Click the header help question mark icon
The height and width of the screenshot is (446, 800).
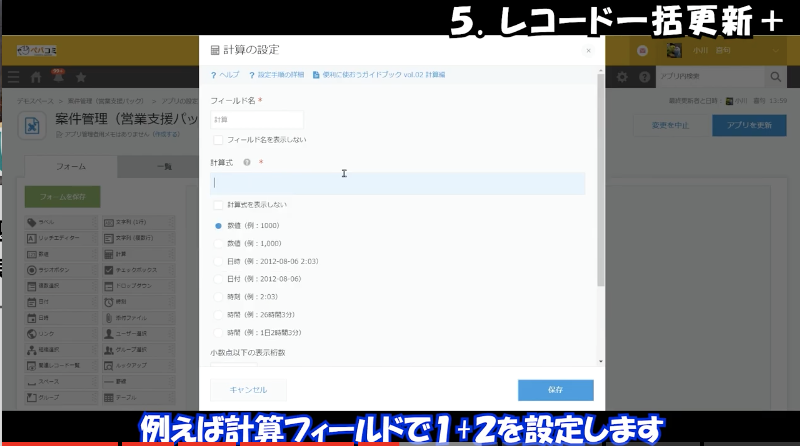(642, 77)
